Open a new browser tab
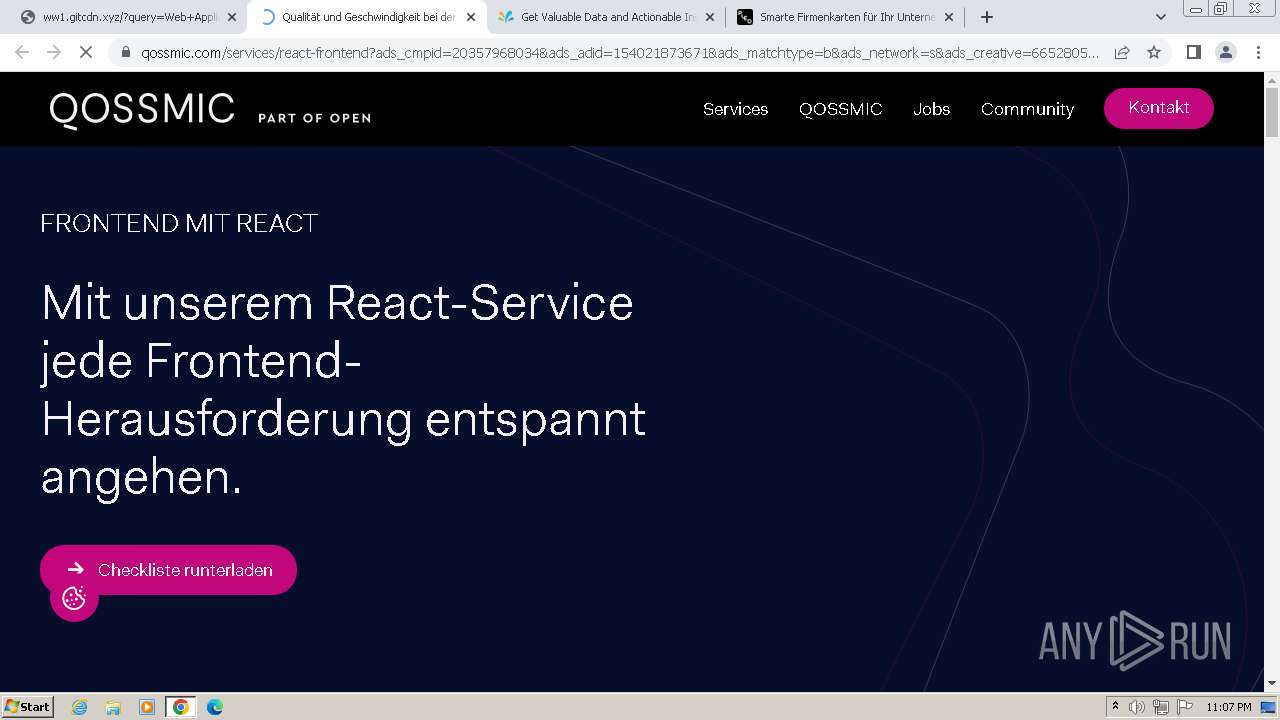 coord(987,17)
